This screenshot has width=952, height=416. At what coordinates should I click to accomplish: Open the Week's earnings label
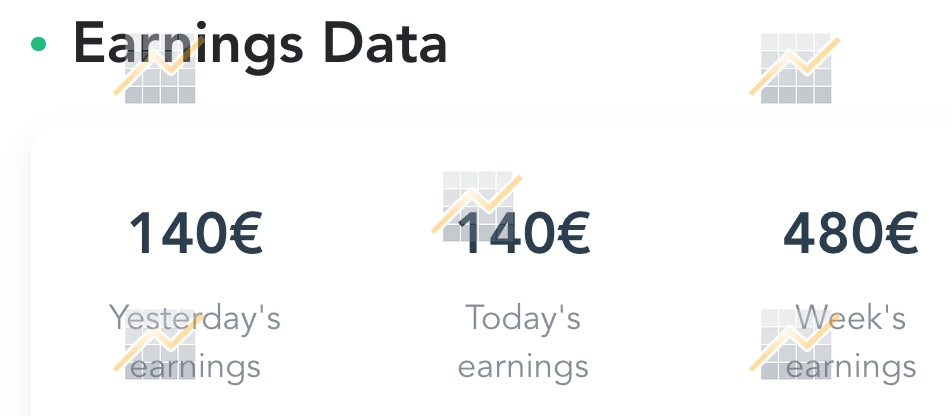(851, 343)
